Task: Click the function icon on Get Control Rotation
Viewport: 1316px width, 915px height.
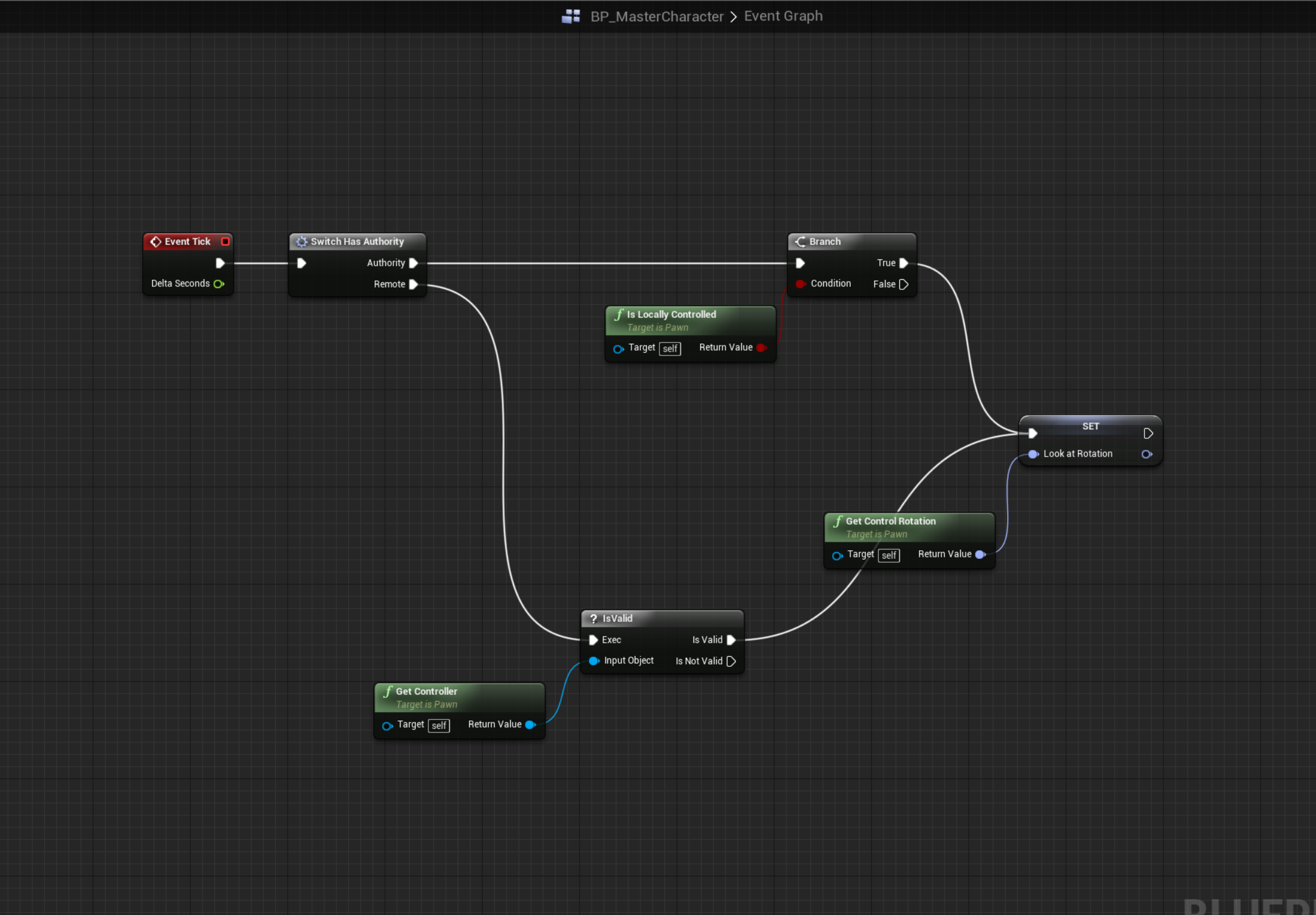Action: [838, 521]
